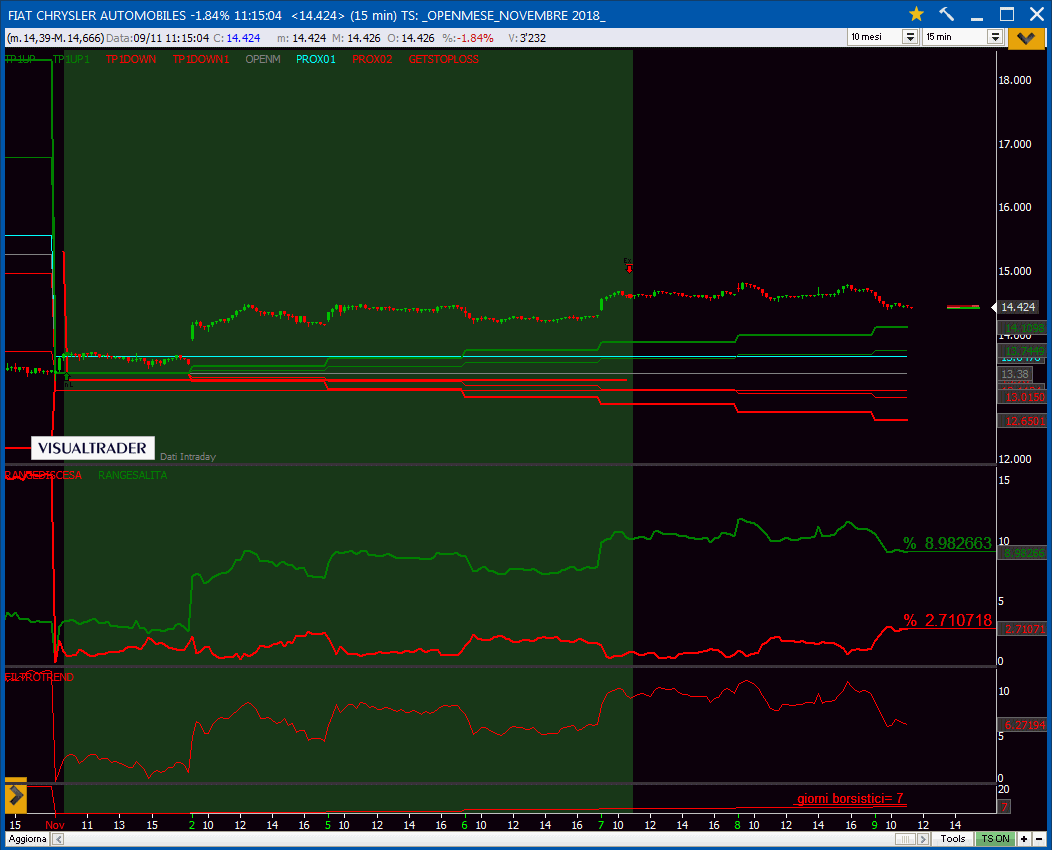Maximize the chart window

(1006, 14)
